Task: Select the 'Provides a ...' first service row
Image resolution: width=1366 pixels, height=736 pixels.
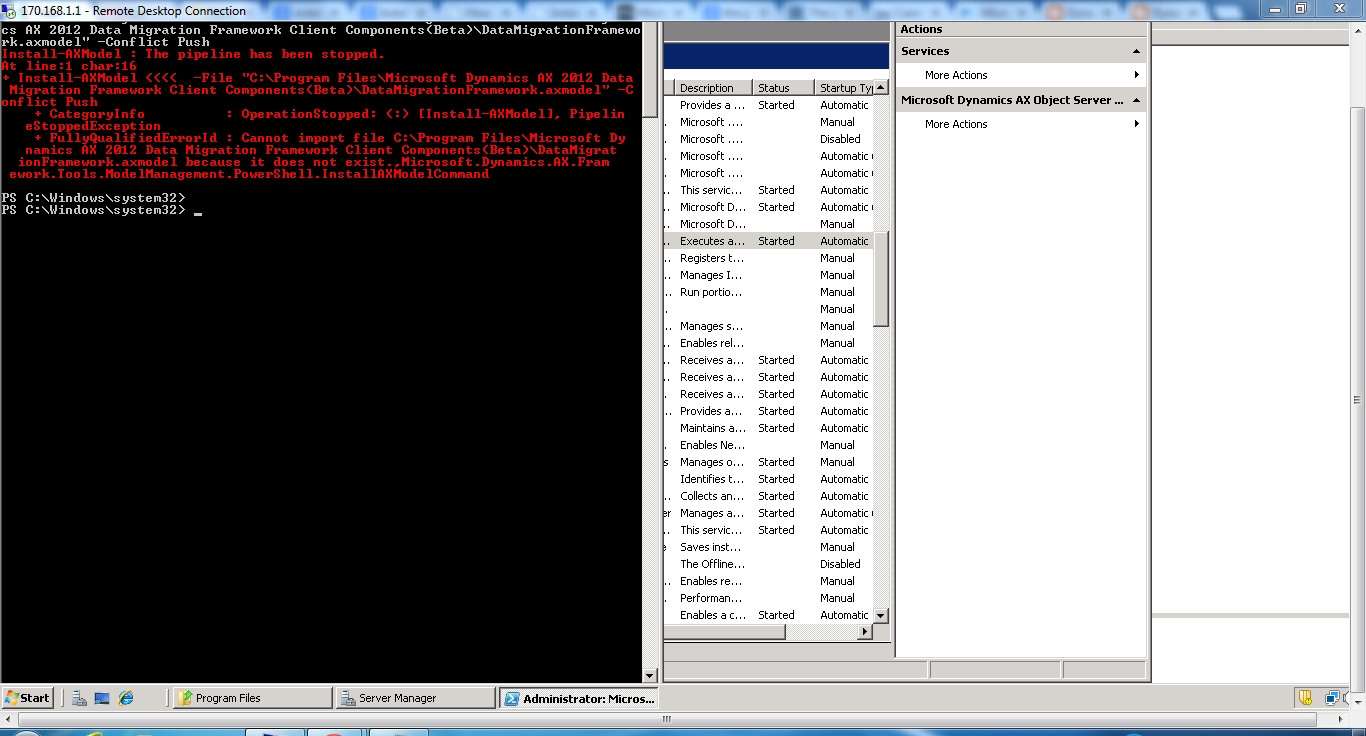Action: (768, 105)
